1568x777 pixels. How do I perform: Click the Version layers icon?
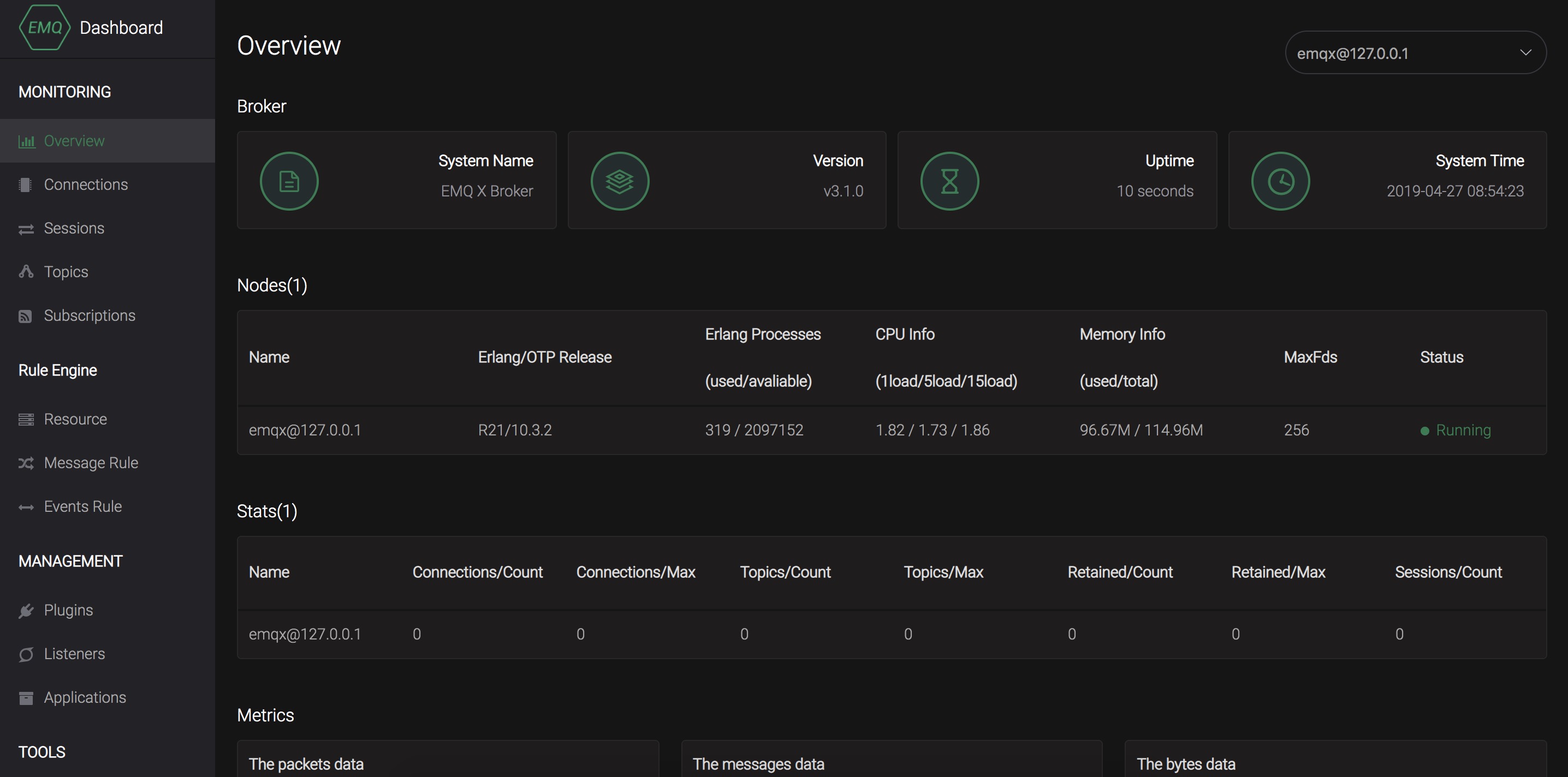point(620,181)
